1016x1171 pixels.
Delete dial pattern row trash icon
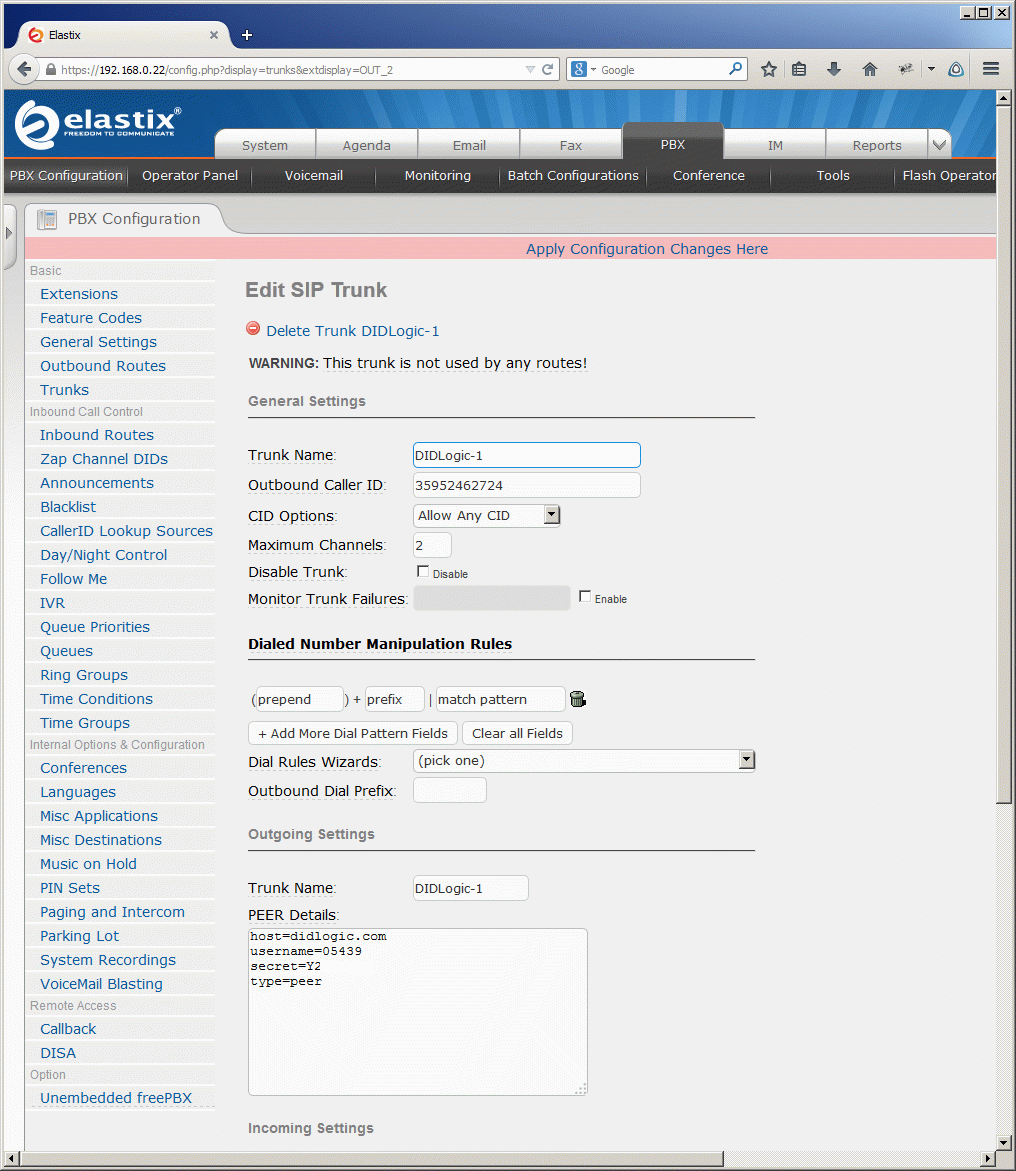[577, 699]
